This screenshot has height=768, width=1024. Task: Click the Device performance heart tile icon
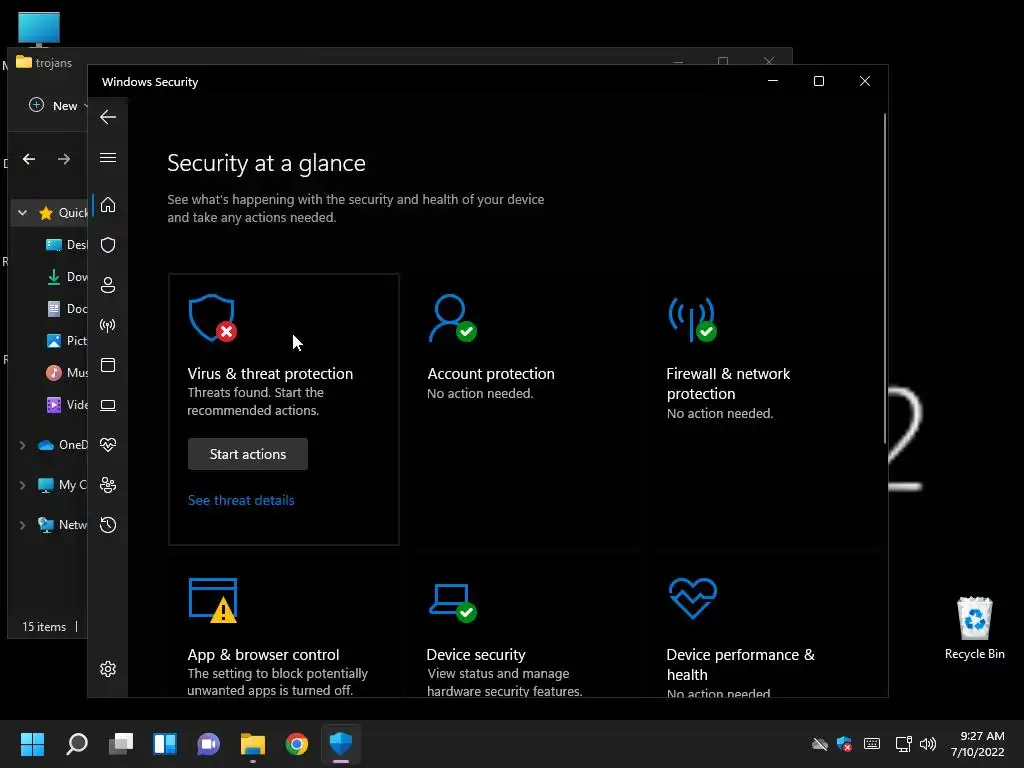[692, 598]
